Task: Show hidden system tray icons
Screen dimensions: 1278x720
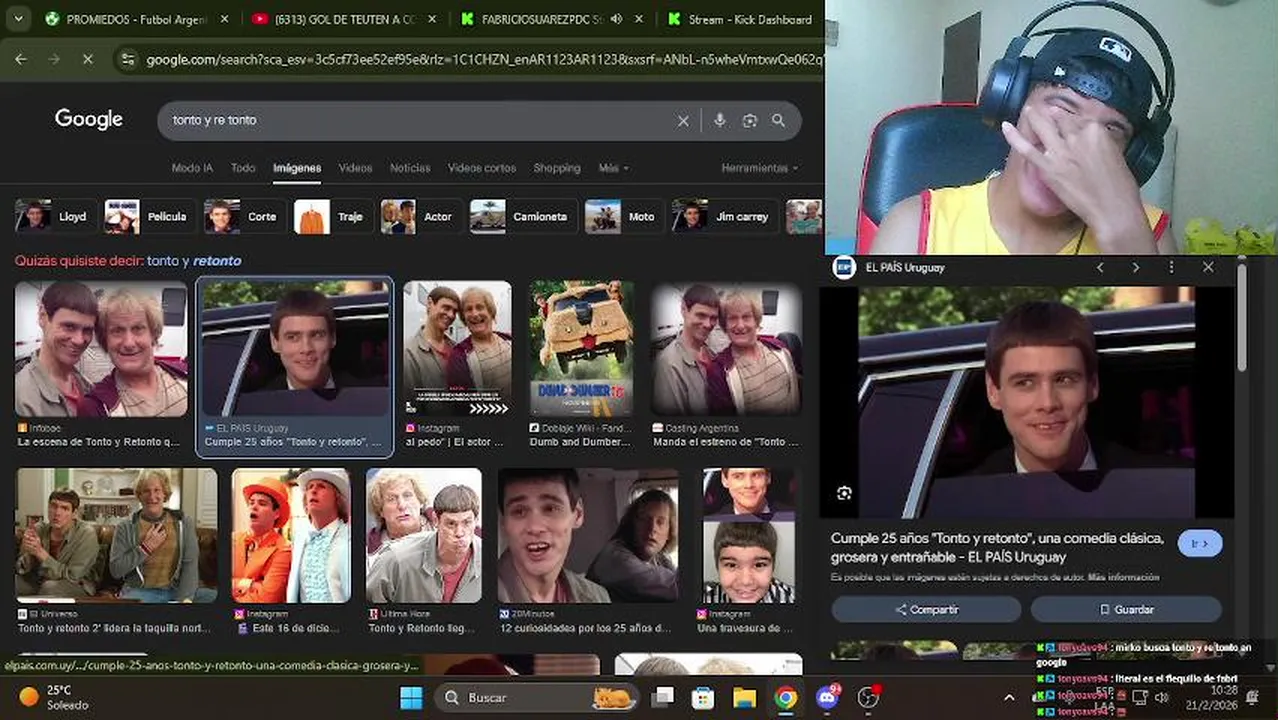Action: click(1009, 697)
